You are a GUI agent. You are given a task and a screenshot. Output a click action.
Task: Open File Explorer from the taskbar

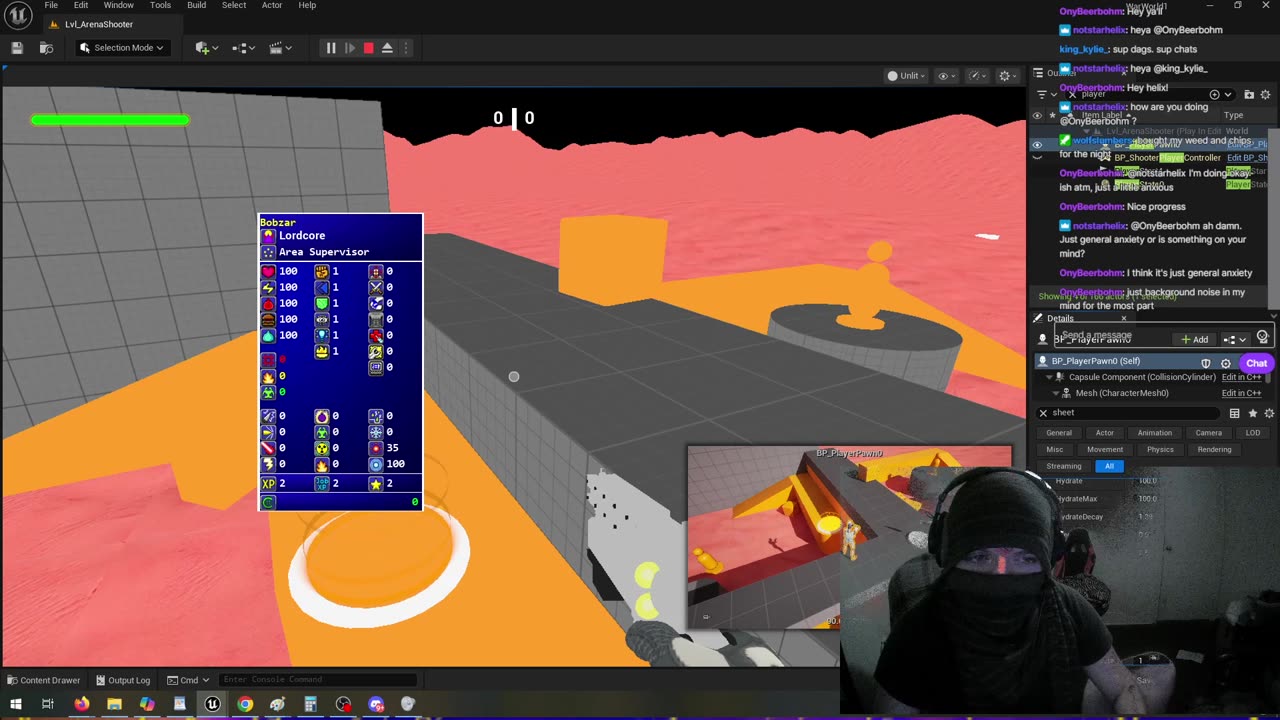click(x=114, y=704)
